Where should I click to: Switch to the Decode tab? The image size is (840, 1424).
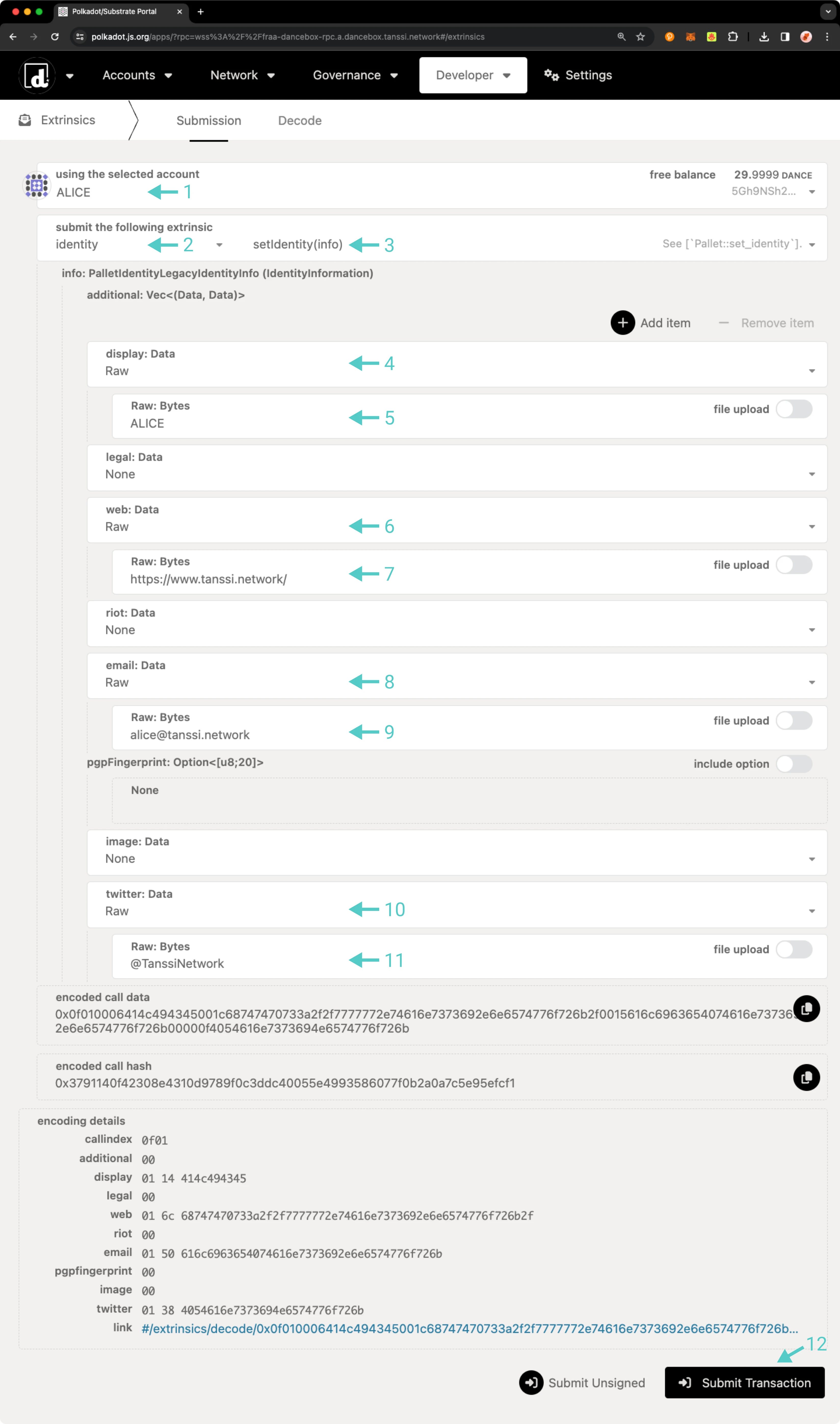(300, 120)
